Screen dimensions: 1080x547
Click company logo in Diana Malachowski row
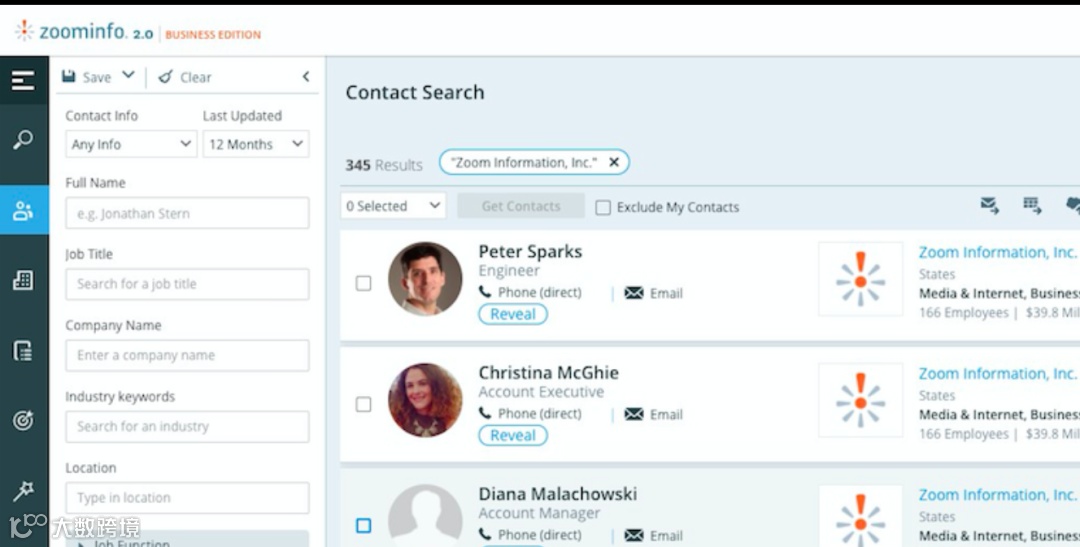point(860,516)
